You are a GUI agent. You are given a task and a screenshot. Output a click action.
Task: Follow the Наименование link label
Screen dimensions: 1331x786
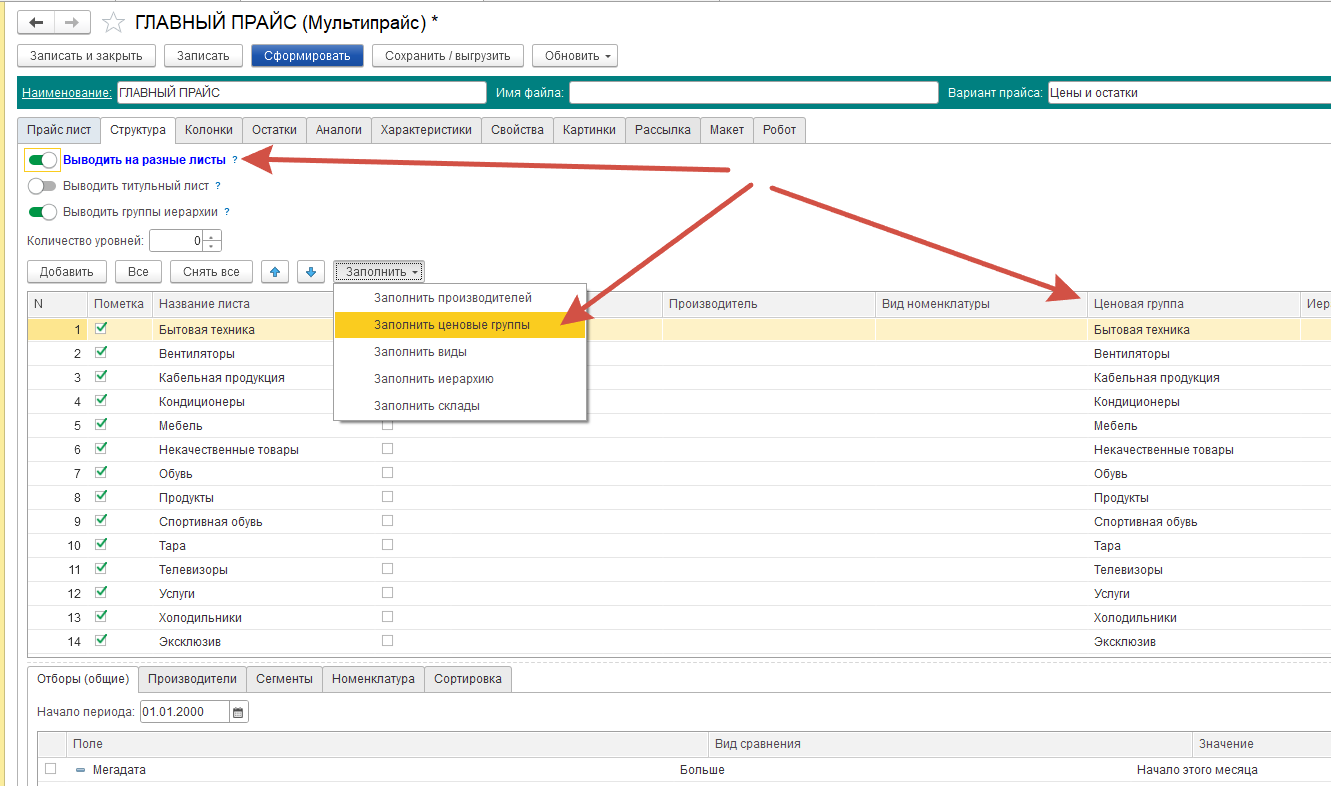[67, 93]
